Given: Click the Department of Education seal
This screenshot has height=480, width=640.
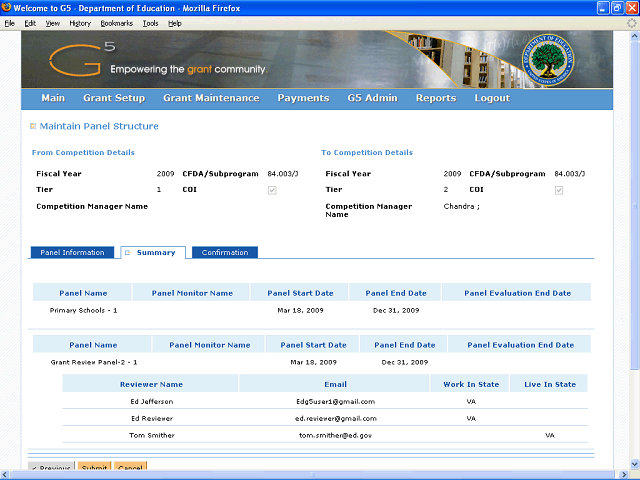Looking at the screenshot, I should [553, 59].
